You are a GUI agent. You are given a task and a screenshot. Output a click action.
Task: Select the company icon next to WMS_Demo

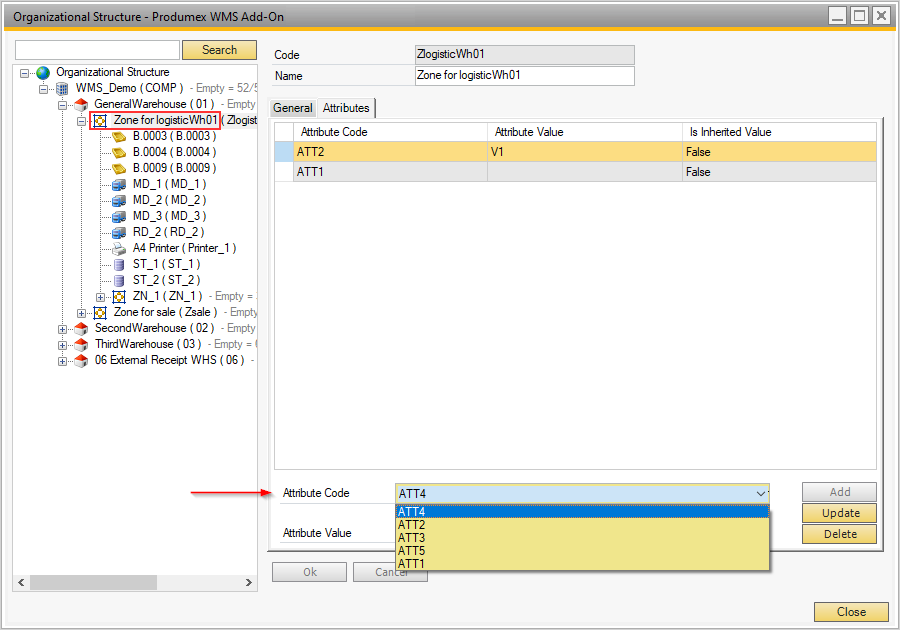[x=61, y=88]
